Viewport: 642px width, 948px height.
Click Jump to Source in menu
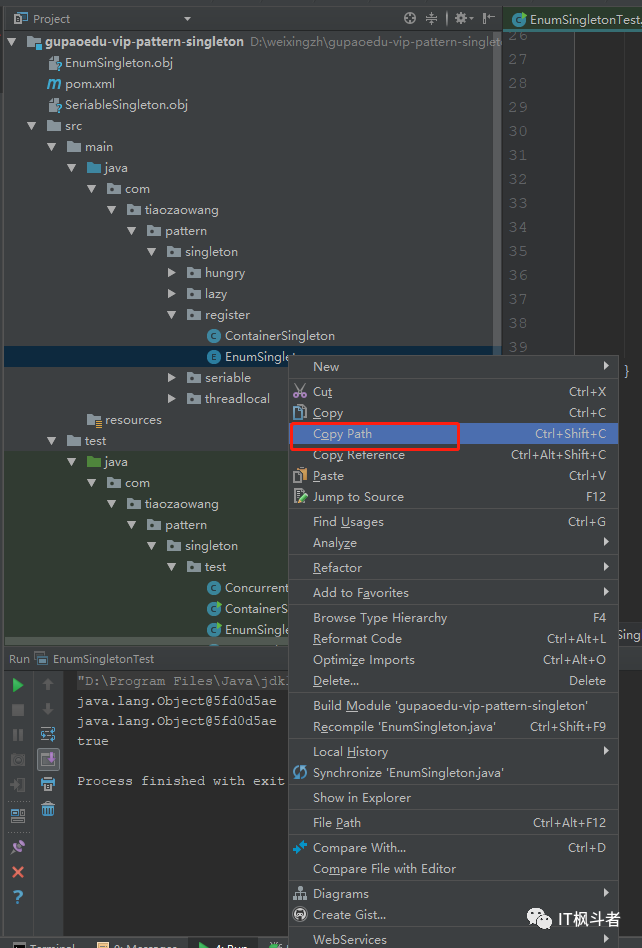coord(453,497)
